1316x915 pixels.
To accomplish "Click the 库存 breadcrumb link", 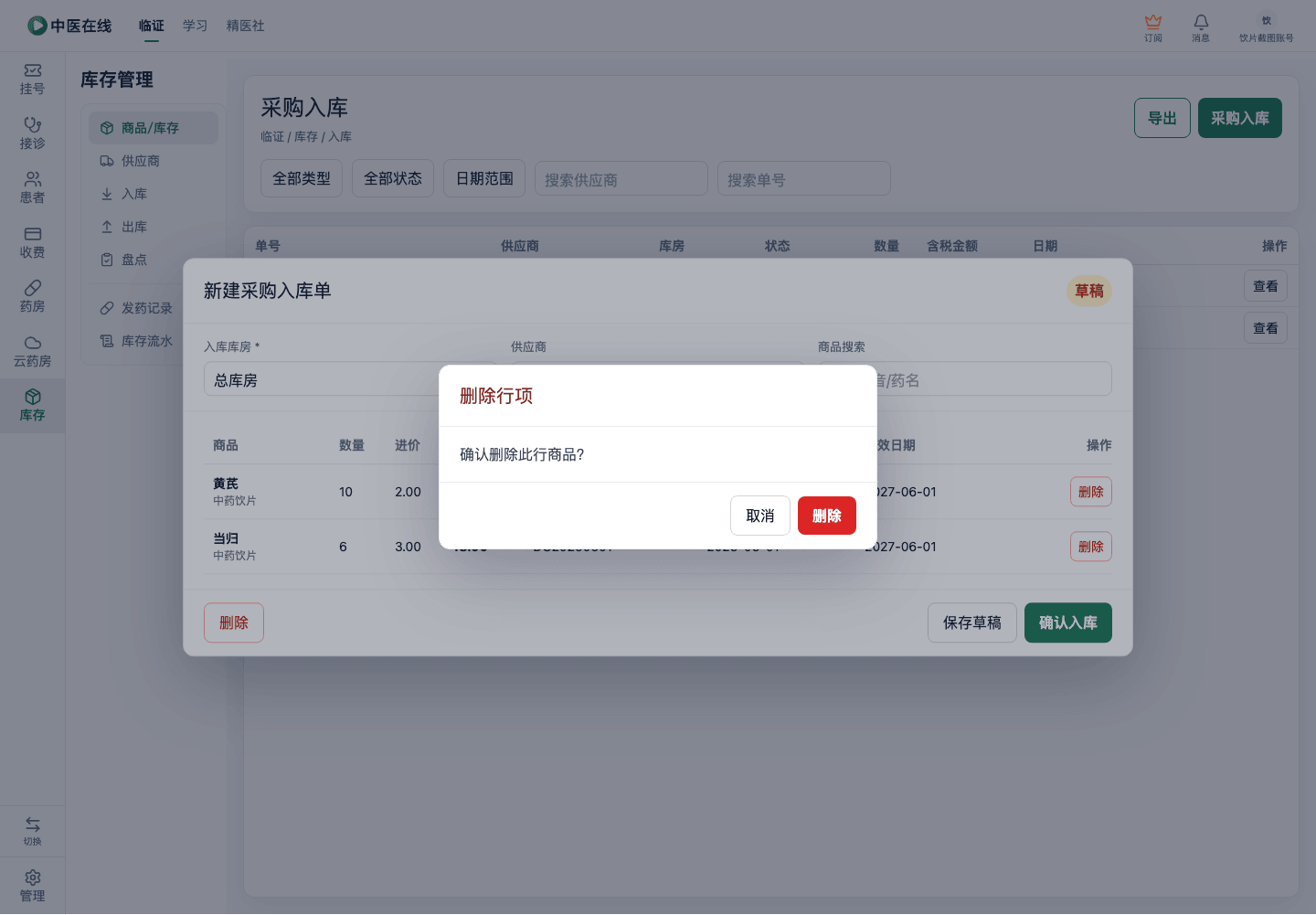I will pyautogui.click(x=306, y=136).
